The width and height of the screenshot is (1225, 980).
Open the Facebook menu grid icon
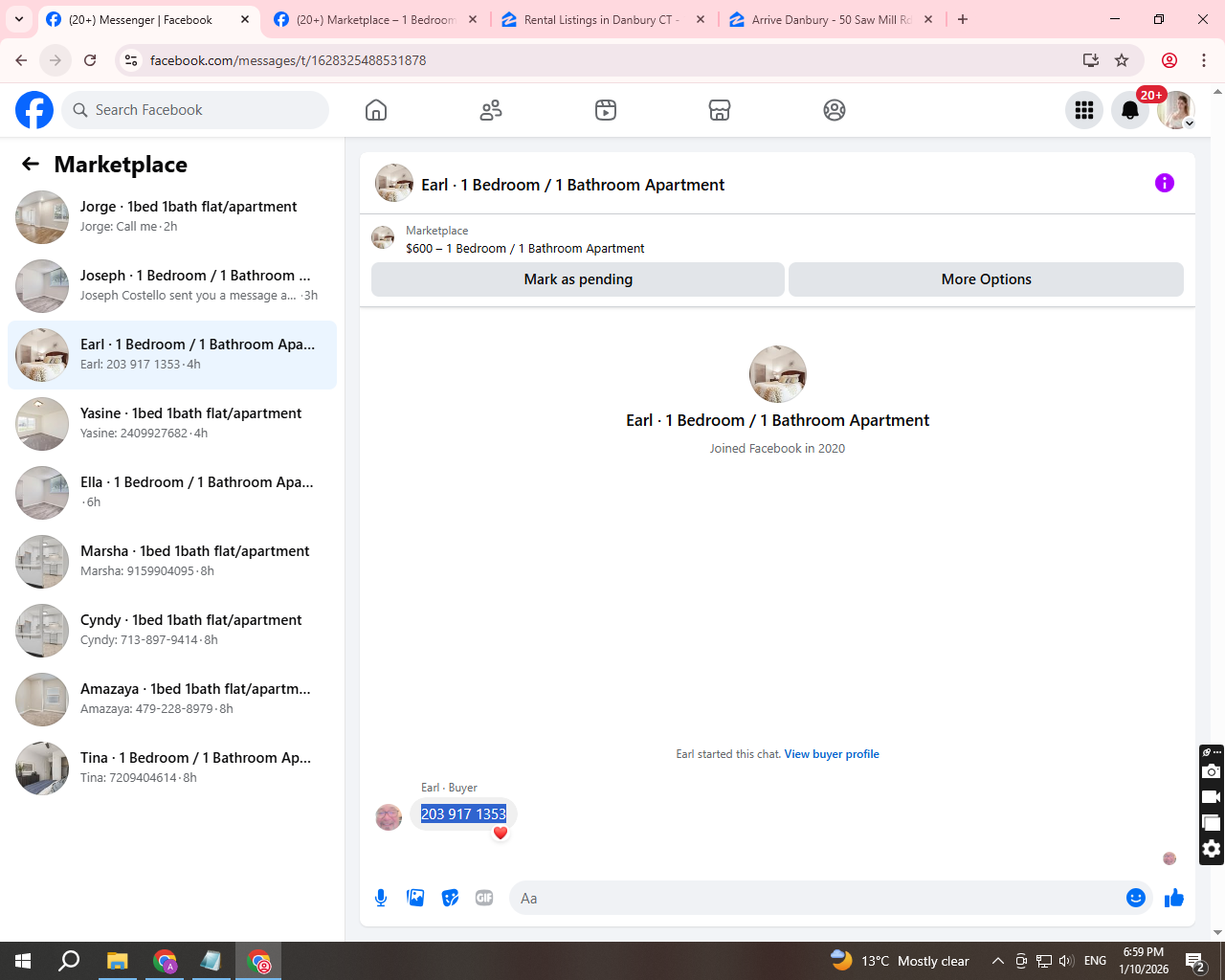pyautogui.click(x=1084, y=110)
